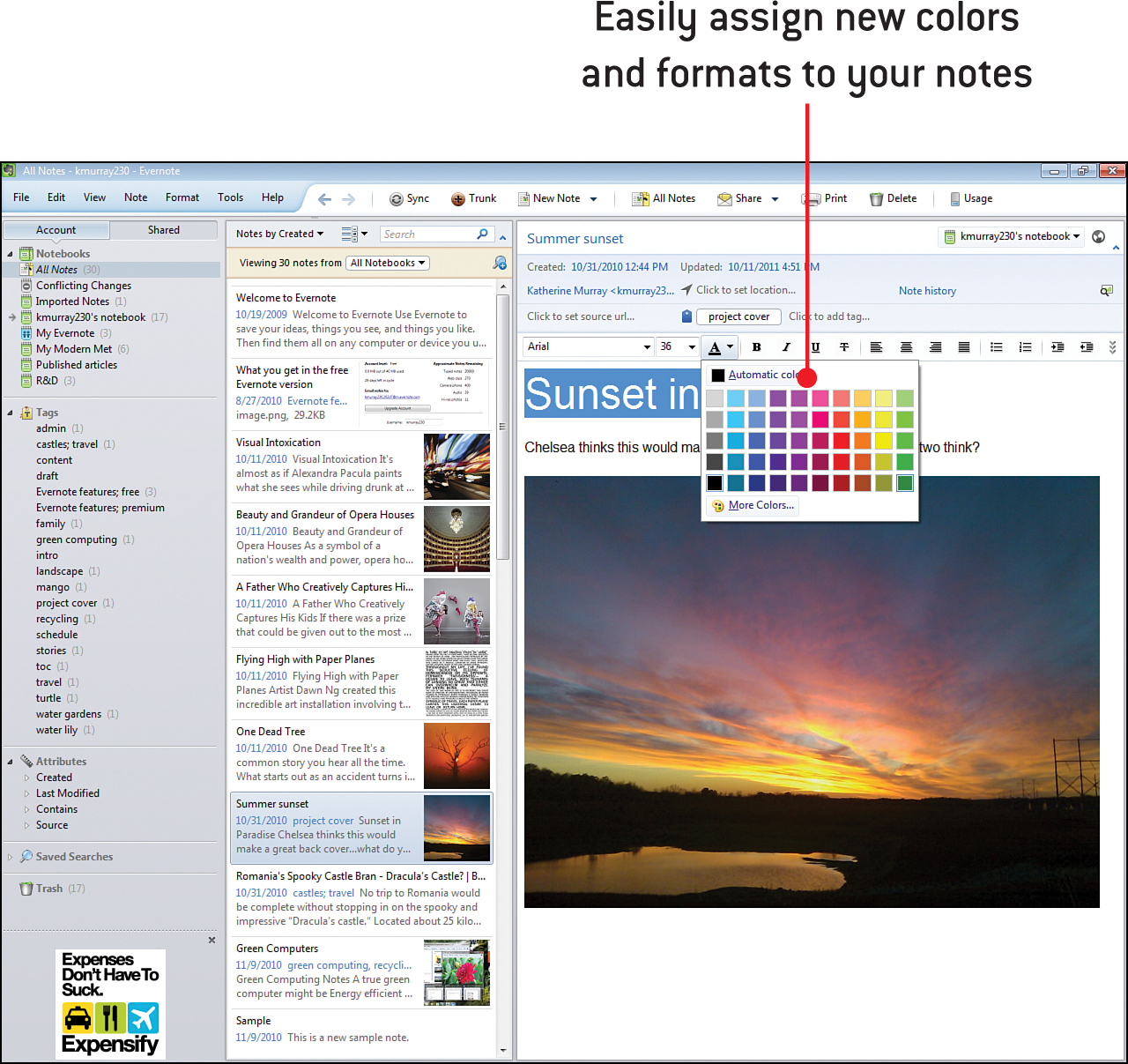The image size is (1128, 1064).
Task: Click to set source url
Action: [581, 316]
